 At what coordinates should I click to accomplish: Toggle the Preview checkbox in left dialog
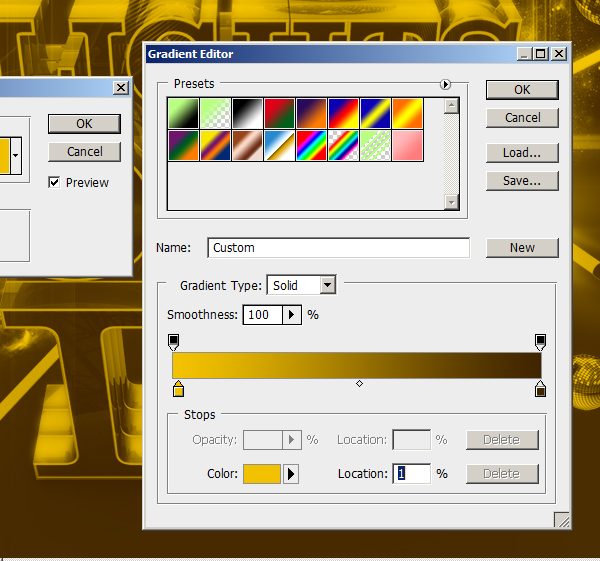click(54, 183)
